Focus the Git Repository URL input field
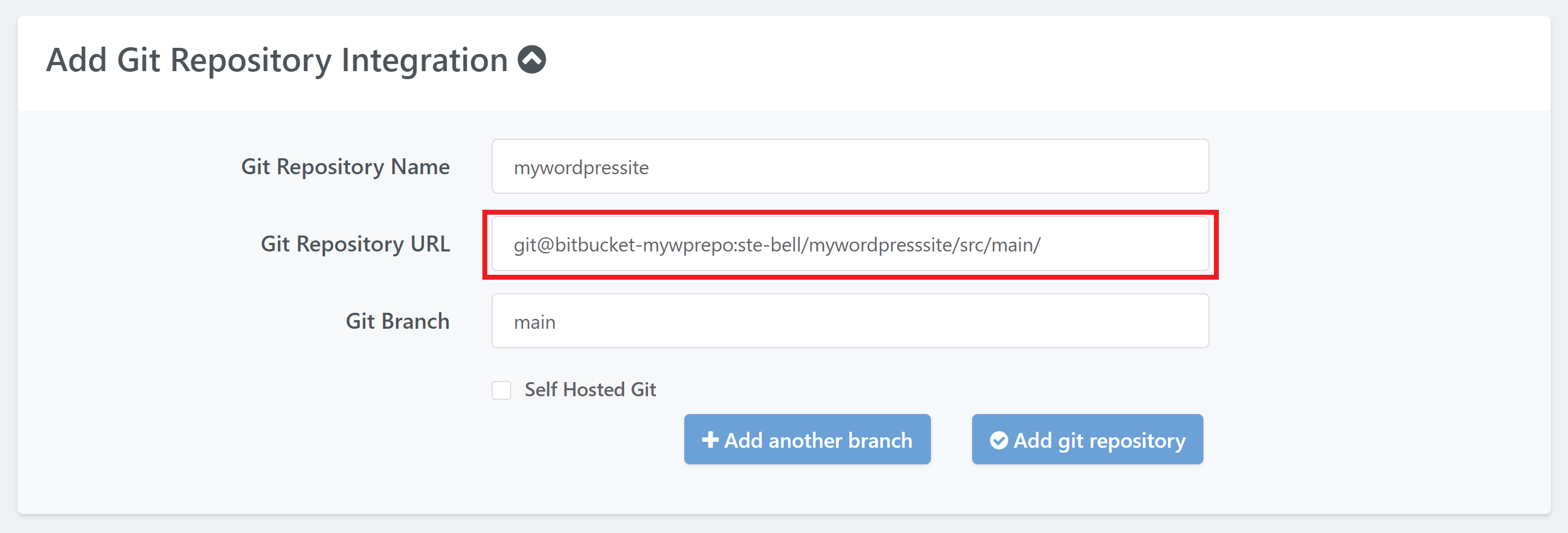Screen dimensions: 1568x533 [849, 244]
